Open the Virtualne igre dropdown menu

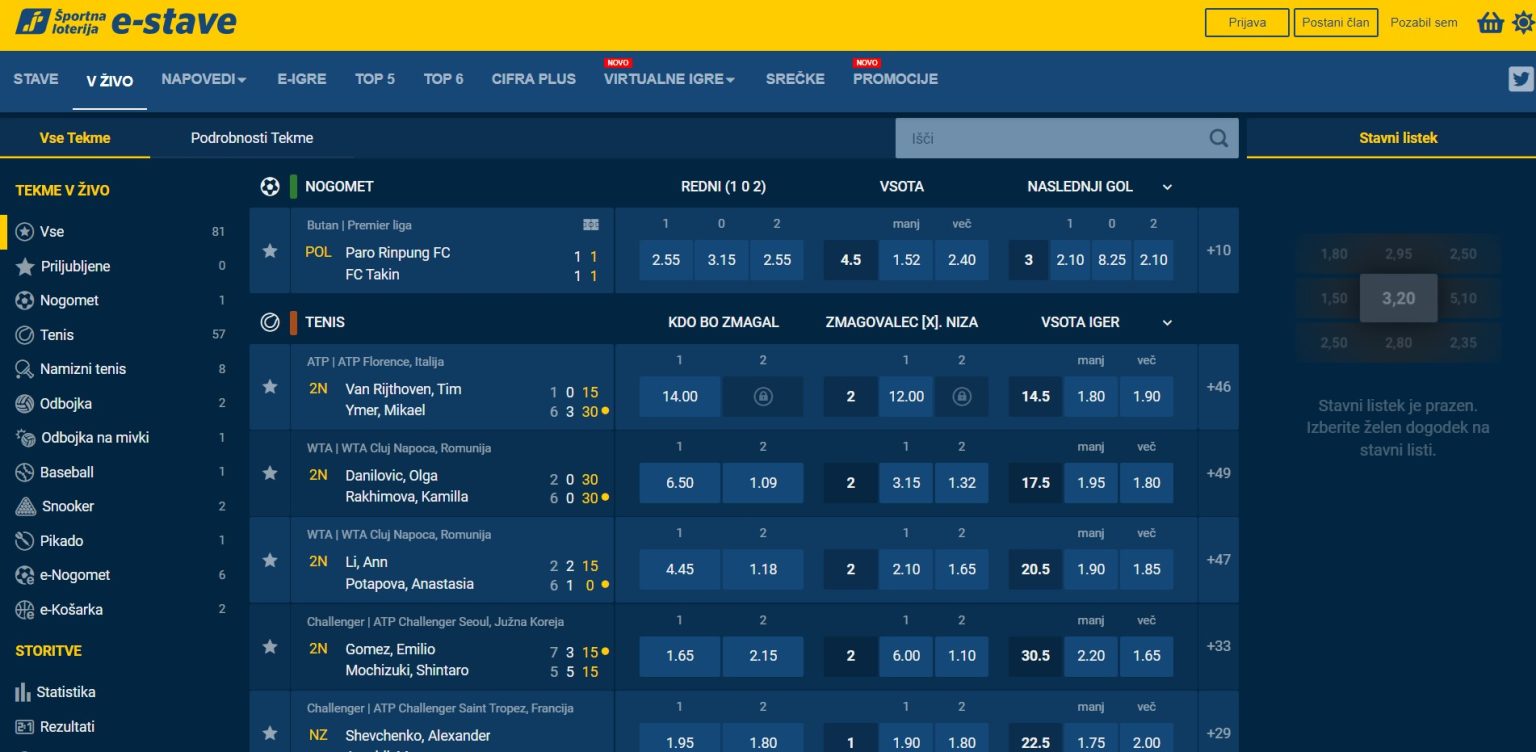pyautogui.click(x=669, y=79)
